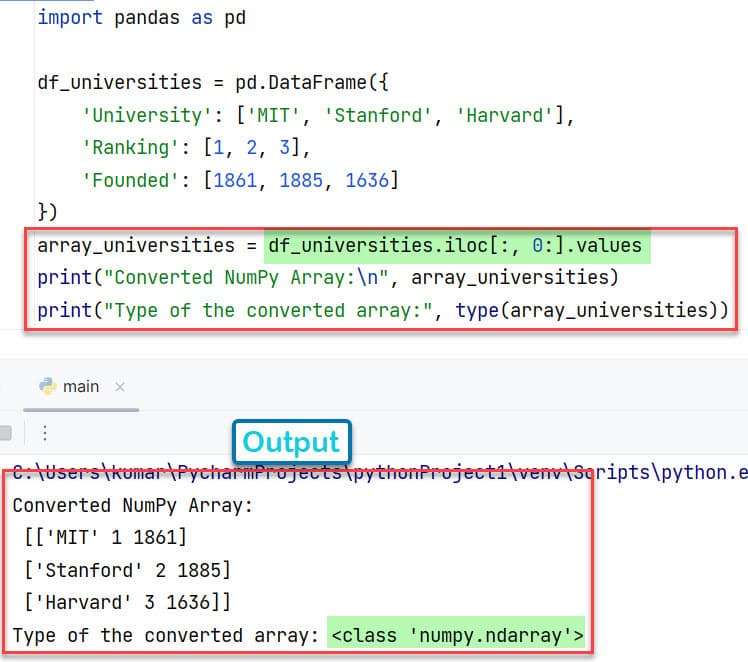Click the print 'Converted NumPy Array' line
Screen dimensions: 748x662
point(328,278)
